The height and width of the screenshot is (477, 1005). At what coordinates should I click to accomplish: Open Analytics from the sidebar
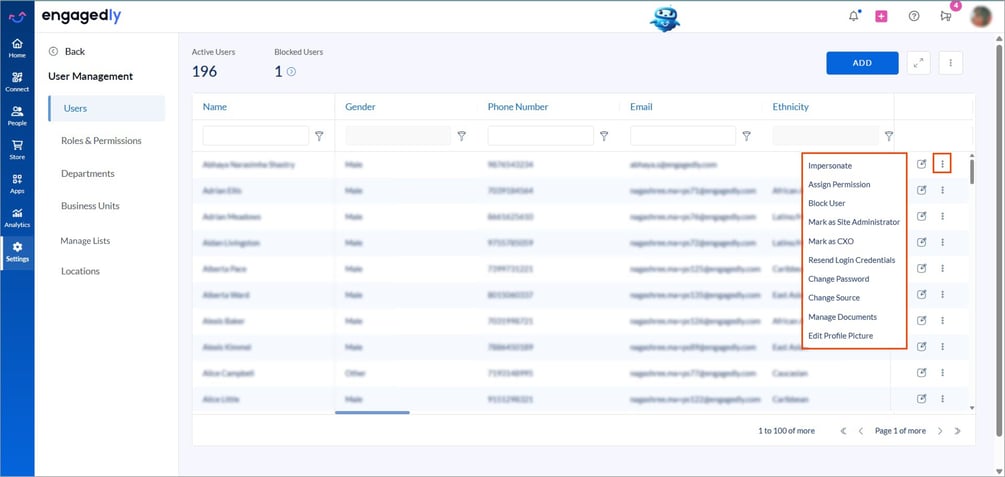pyautogui.click(x=17, y=218)
